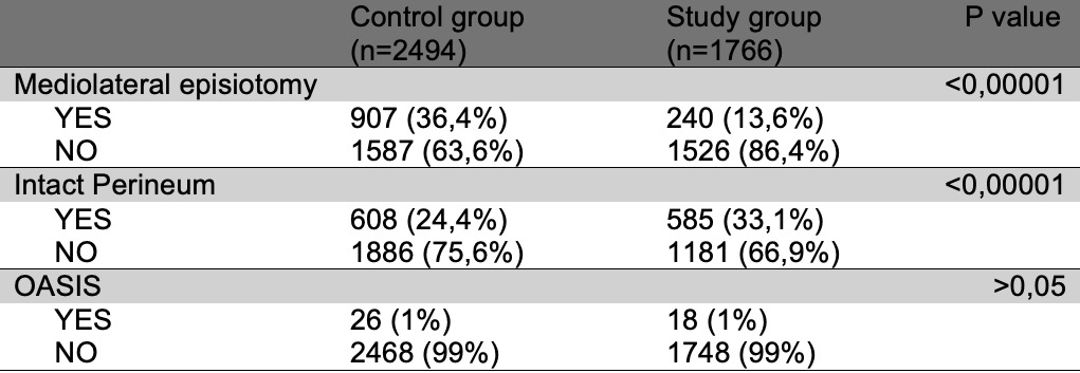1080x373 pixels.
Task: Click the Control group column header
Action: pyautogui.click(x=437, y=34)
